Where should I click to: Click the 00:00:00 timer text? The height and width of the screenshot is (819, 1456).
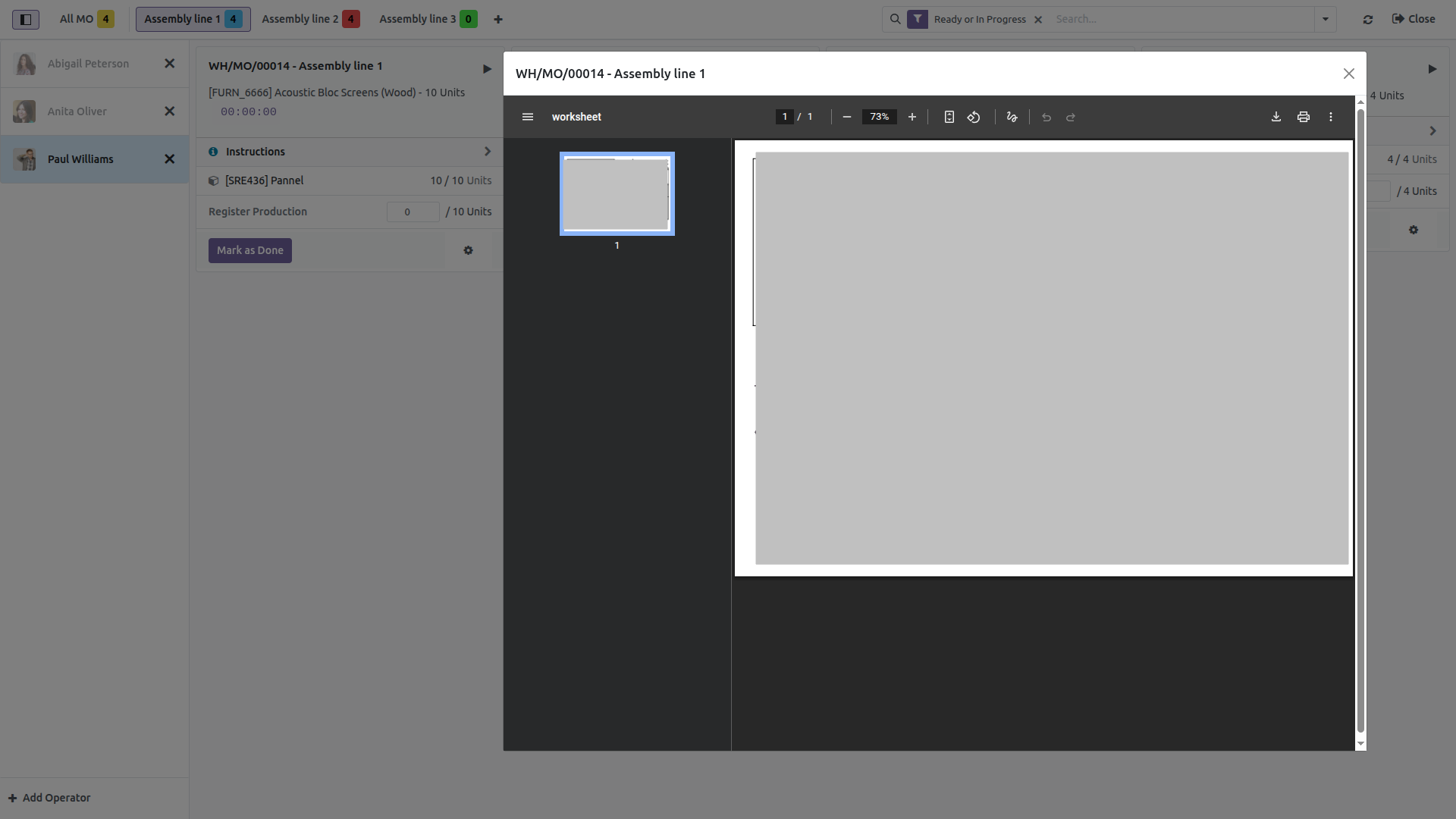(x=249, y=111)
